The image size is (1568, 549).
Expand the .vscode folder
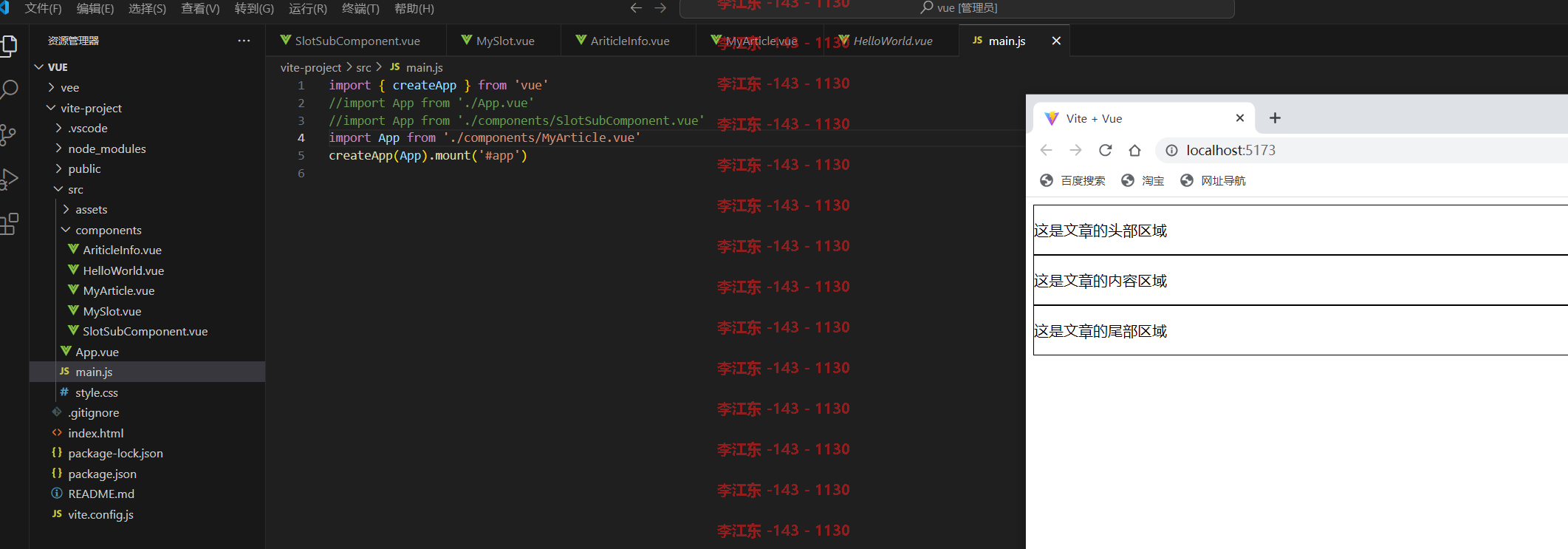(x=147, y=128)
